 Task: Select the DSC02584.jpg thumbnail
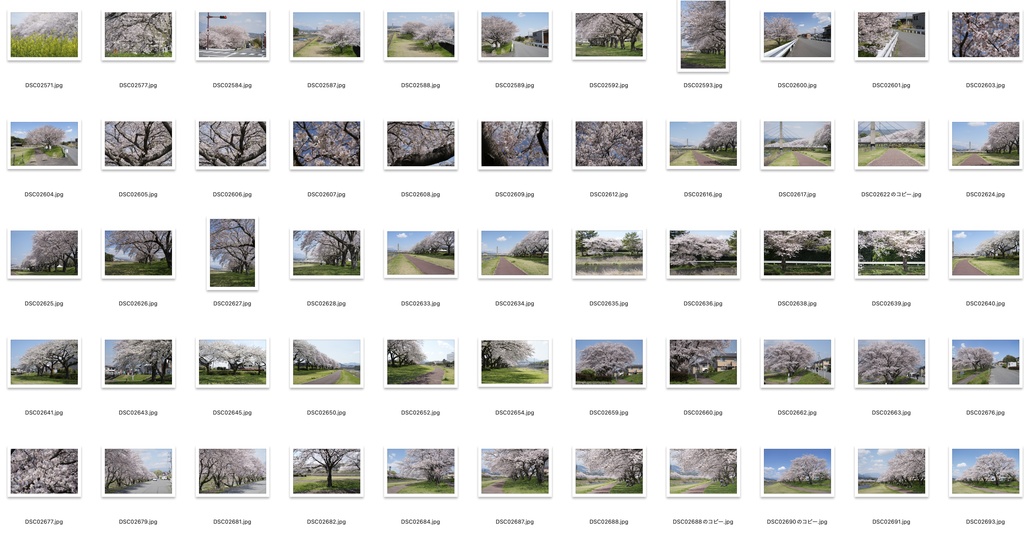pos(232,35)
